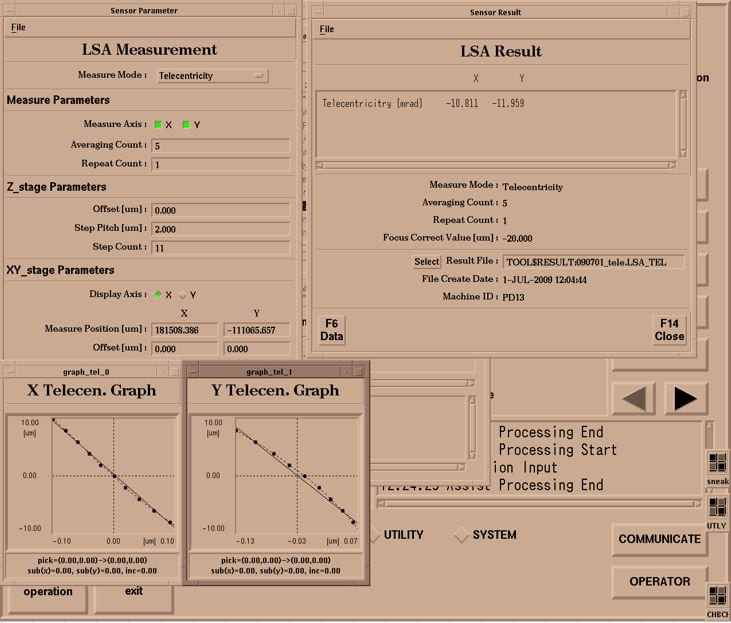The height and width of the screenshot is (623, 731).
Task: Click the horizontal scrollbar under LSA result list
Action: click(496, 165)
